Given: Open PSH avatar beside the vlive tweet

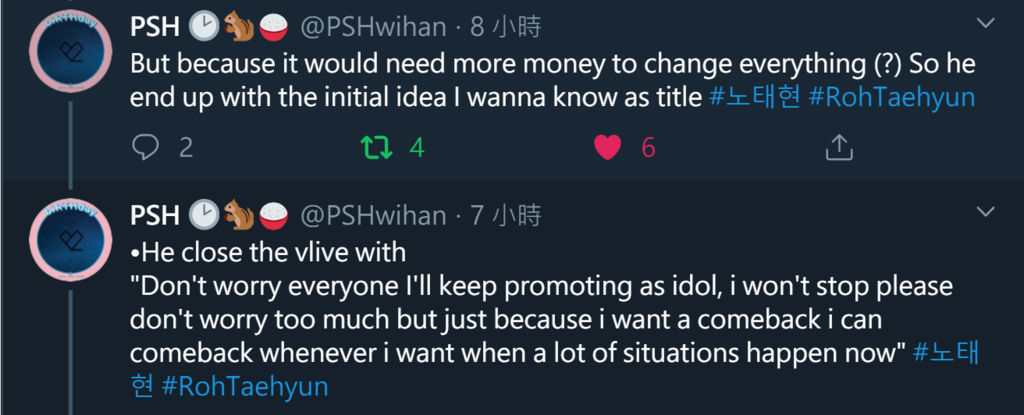Looking at the screenshot, I should pos(70,240).
